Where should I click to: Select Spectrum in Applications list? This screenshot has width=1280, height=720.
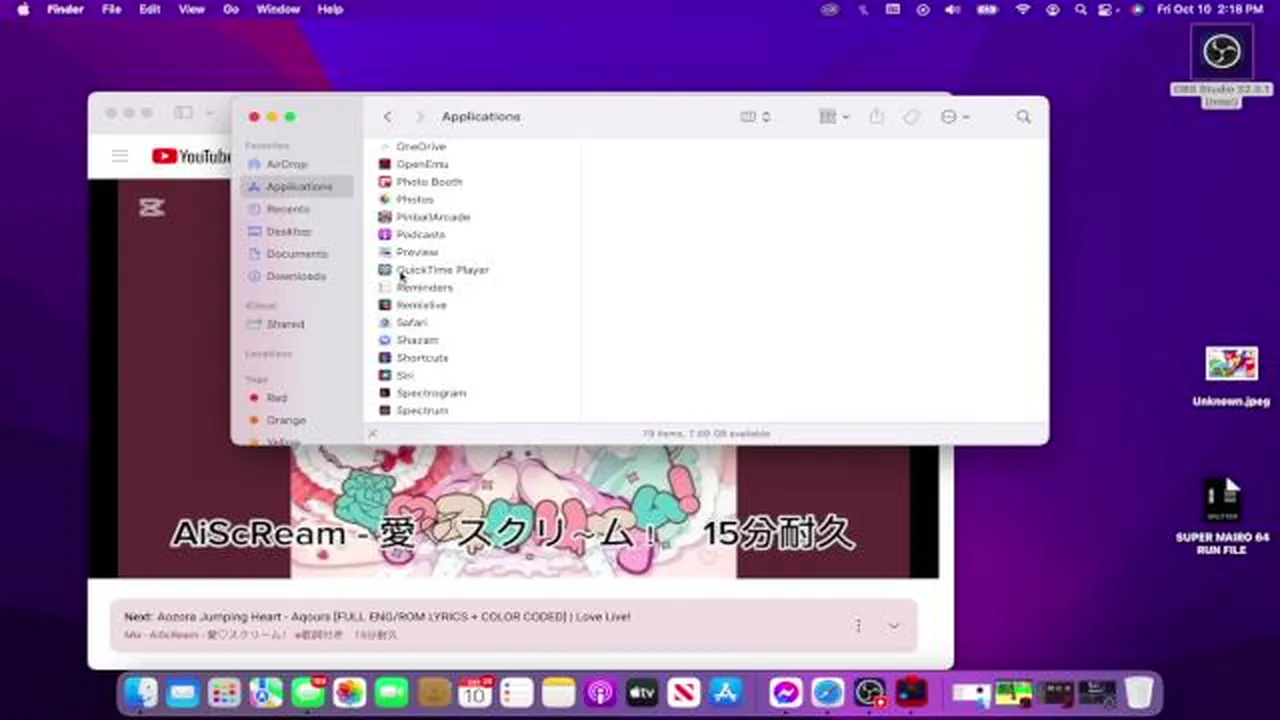[x=421, y=411]
